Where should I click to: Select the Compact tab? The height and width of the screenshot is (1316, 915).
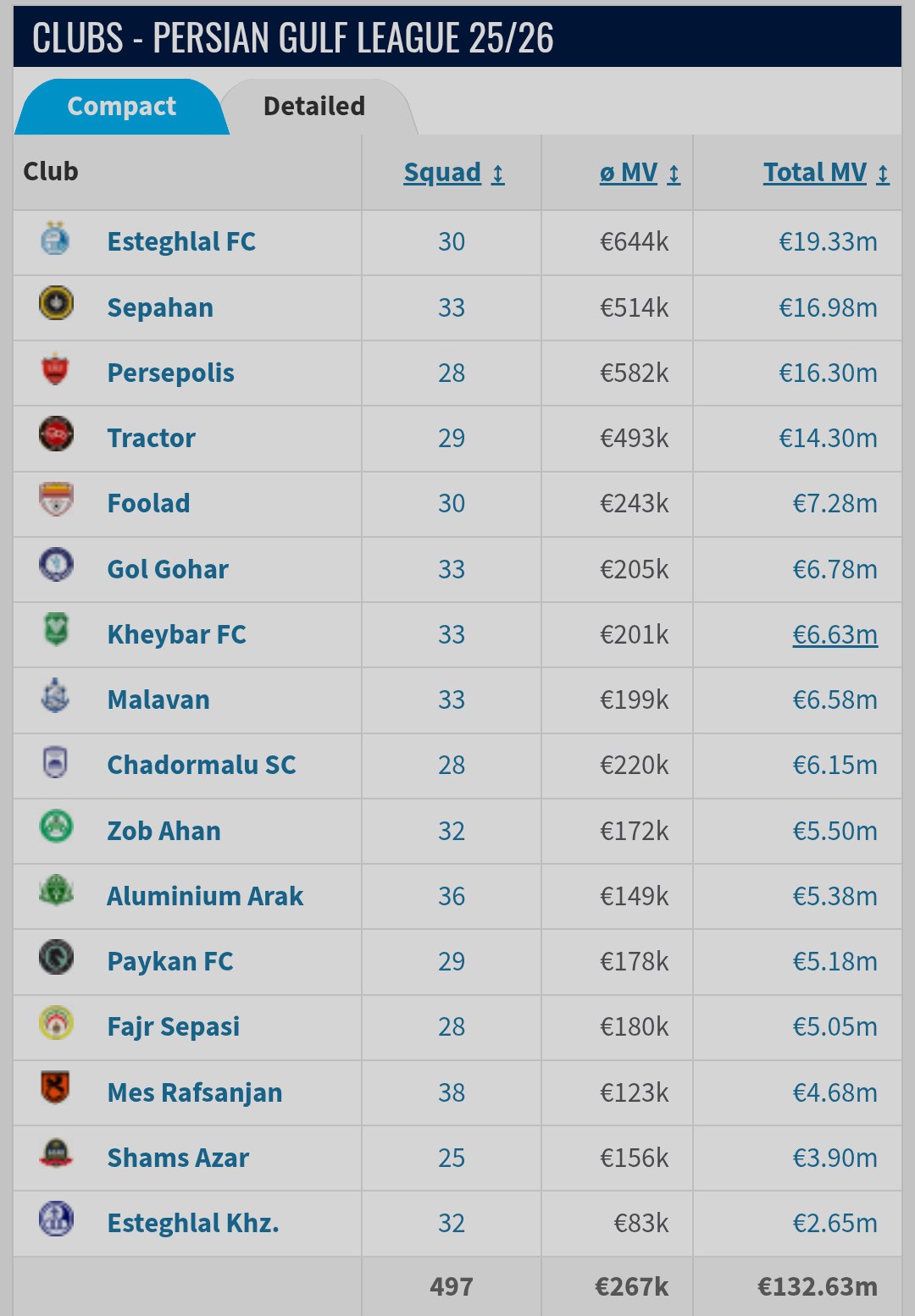click(121, 107)
